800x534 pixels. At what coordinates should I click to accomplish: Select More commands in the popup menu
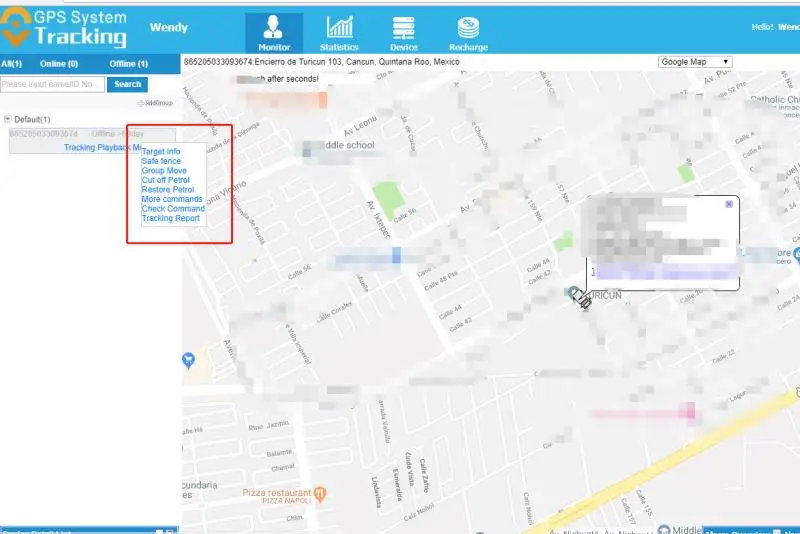172,199
